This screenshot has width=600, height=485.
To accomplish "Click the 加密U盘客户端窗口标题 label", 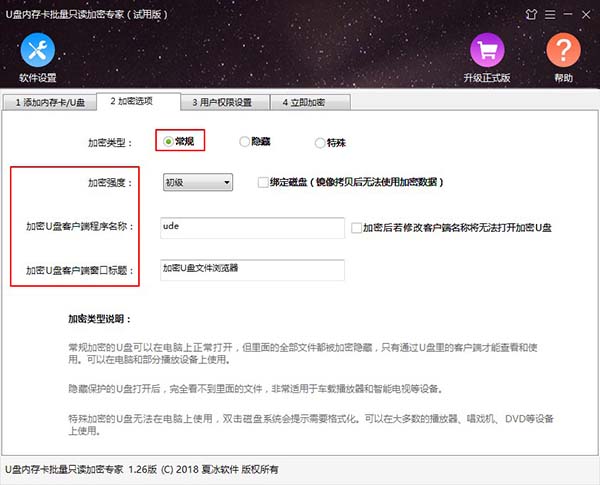I will 80,271.
